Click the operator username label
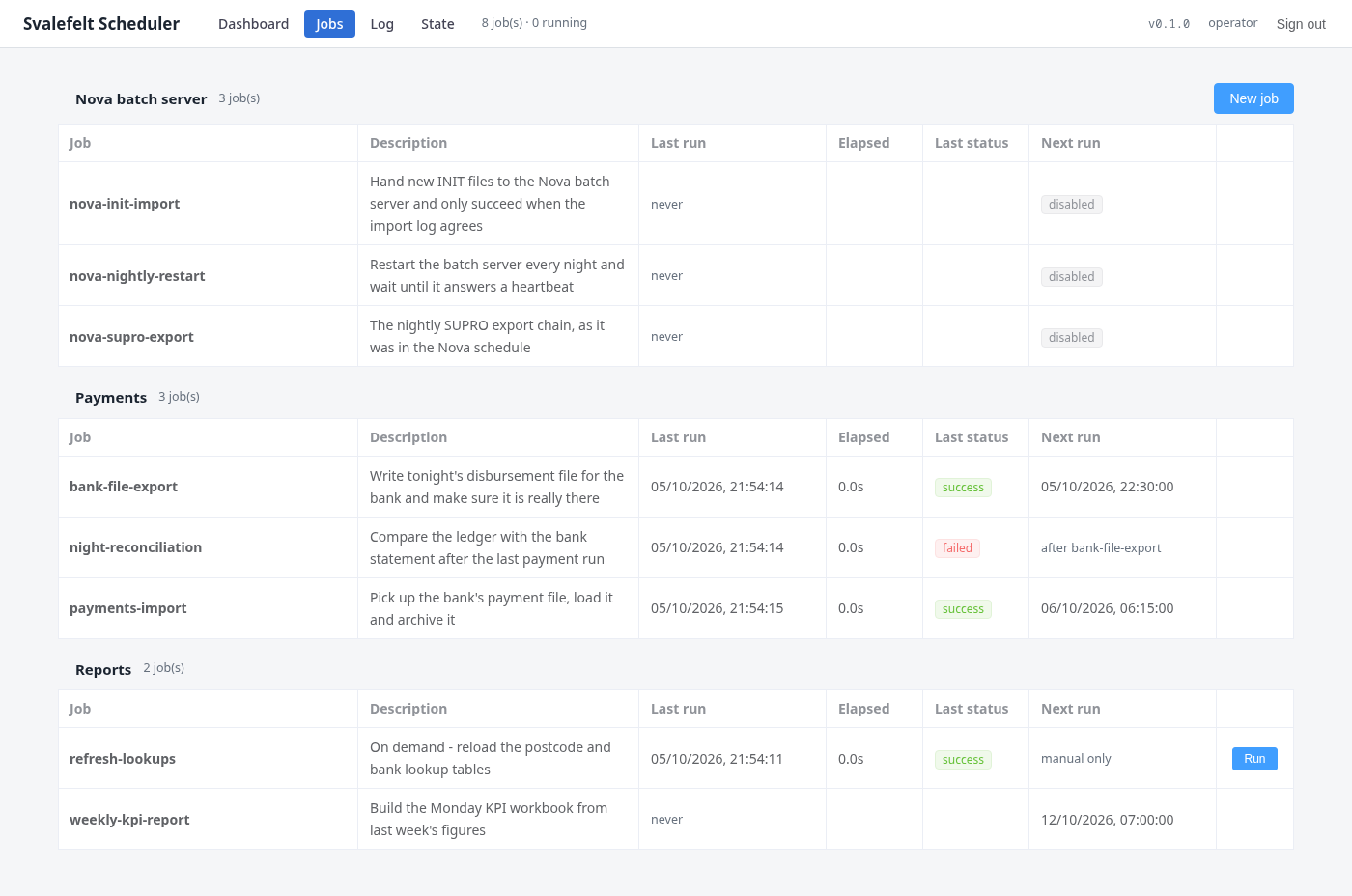 (1232, 23)
